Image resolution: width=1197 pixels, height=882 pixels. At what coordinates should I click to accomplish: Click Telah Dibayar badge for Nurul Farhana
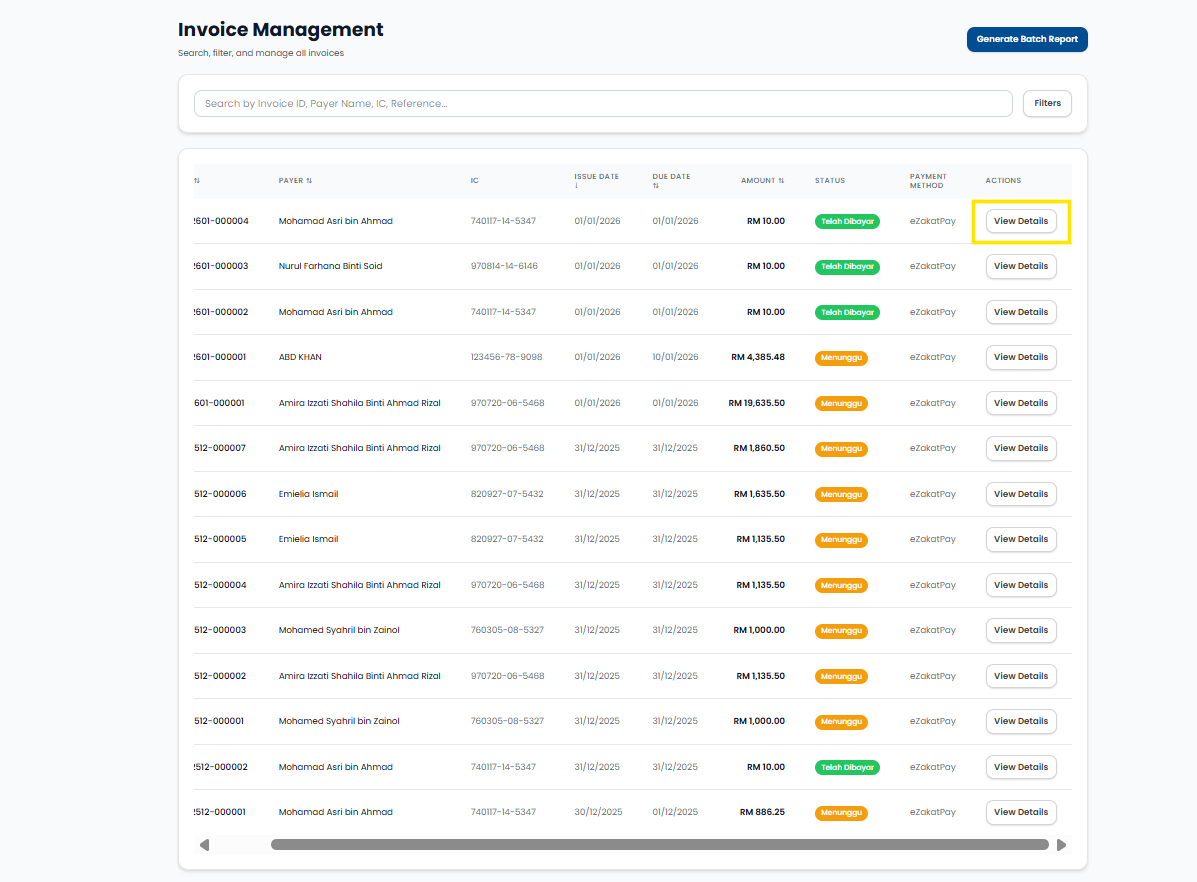tap(847, 267)
